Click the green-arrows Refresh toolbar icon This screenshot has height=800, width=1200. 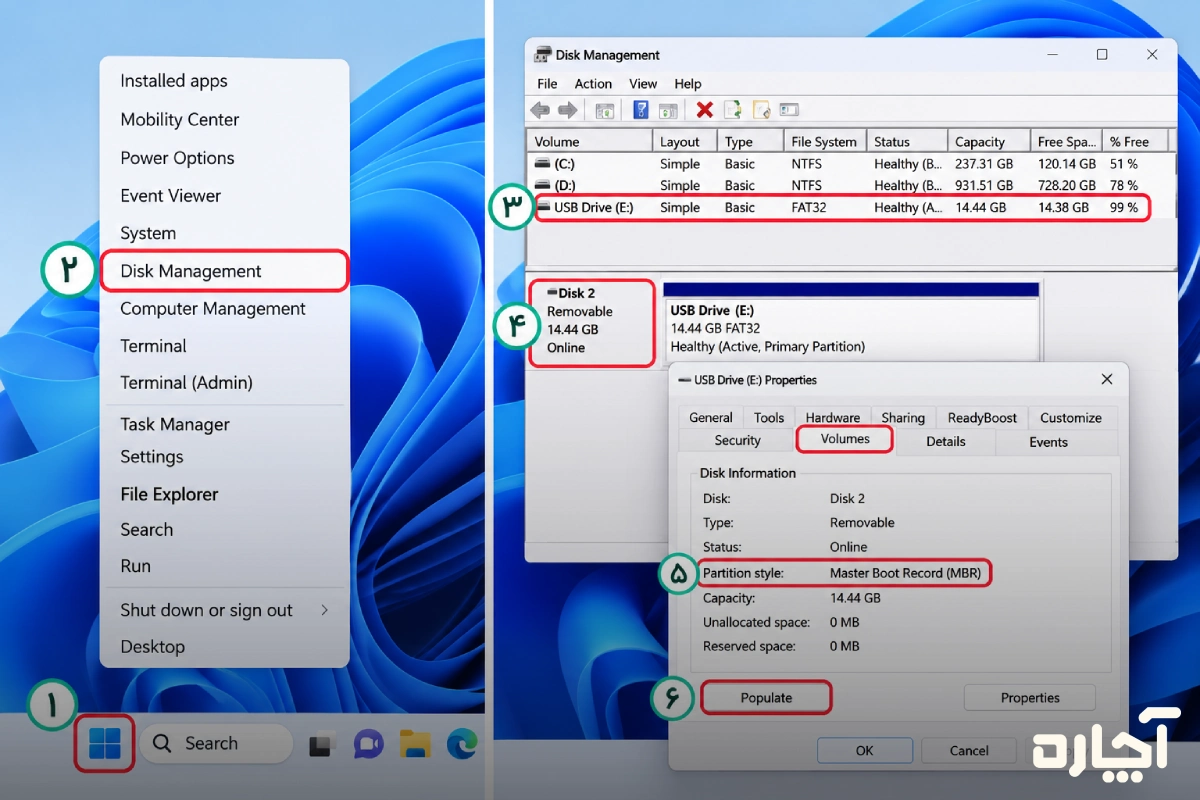[x=733, y=110]
